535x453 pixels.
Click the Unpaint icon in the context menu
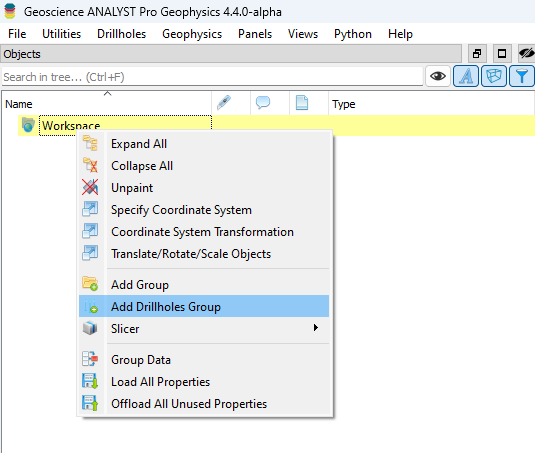coord(90,188)
